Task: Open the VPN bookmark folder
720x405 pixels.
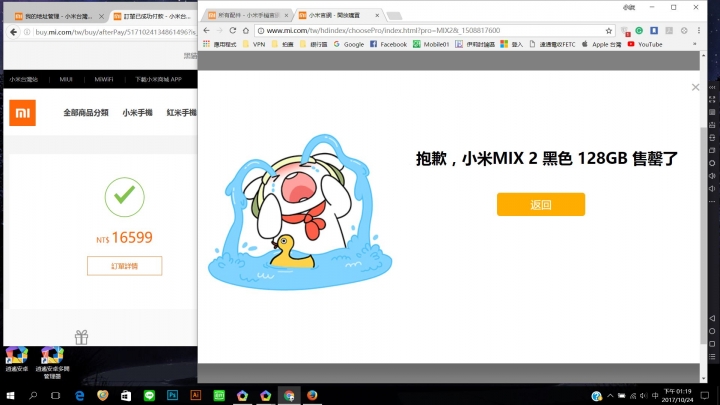Action: (x=254, y=44)
